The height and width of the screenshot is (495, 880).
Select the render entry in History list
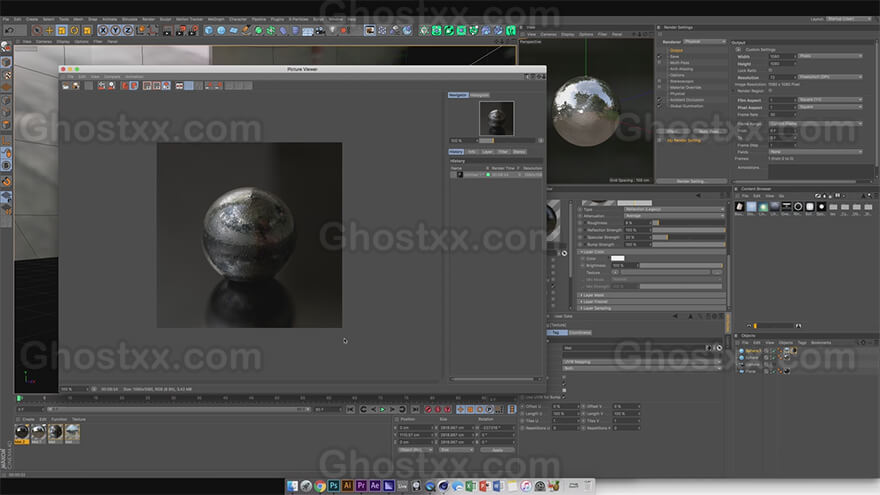click(x=496, y=175)
